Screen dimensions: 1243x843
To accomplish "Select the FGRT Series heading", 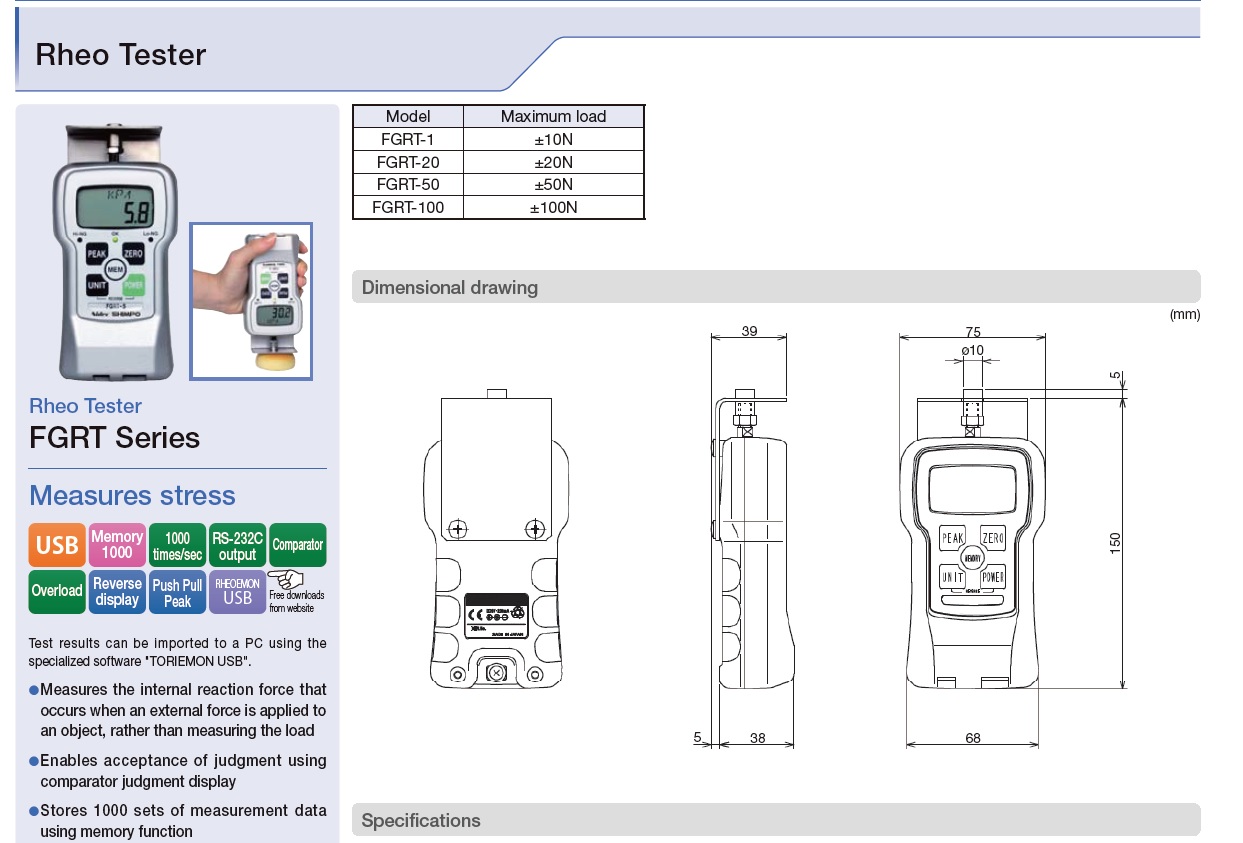I will 114,438.
